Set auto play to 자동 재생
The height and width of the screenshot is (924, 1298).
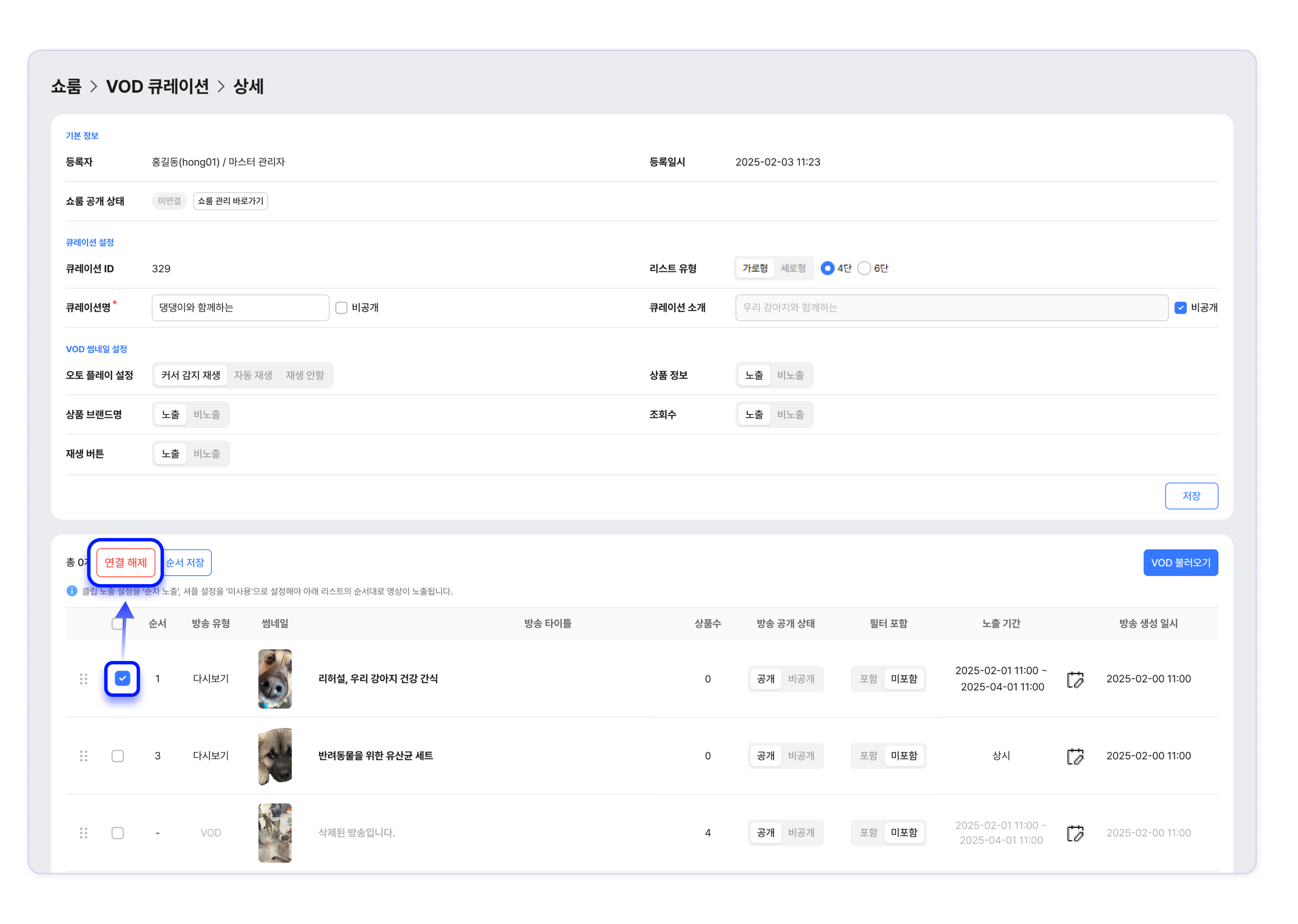click(253, 375)
